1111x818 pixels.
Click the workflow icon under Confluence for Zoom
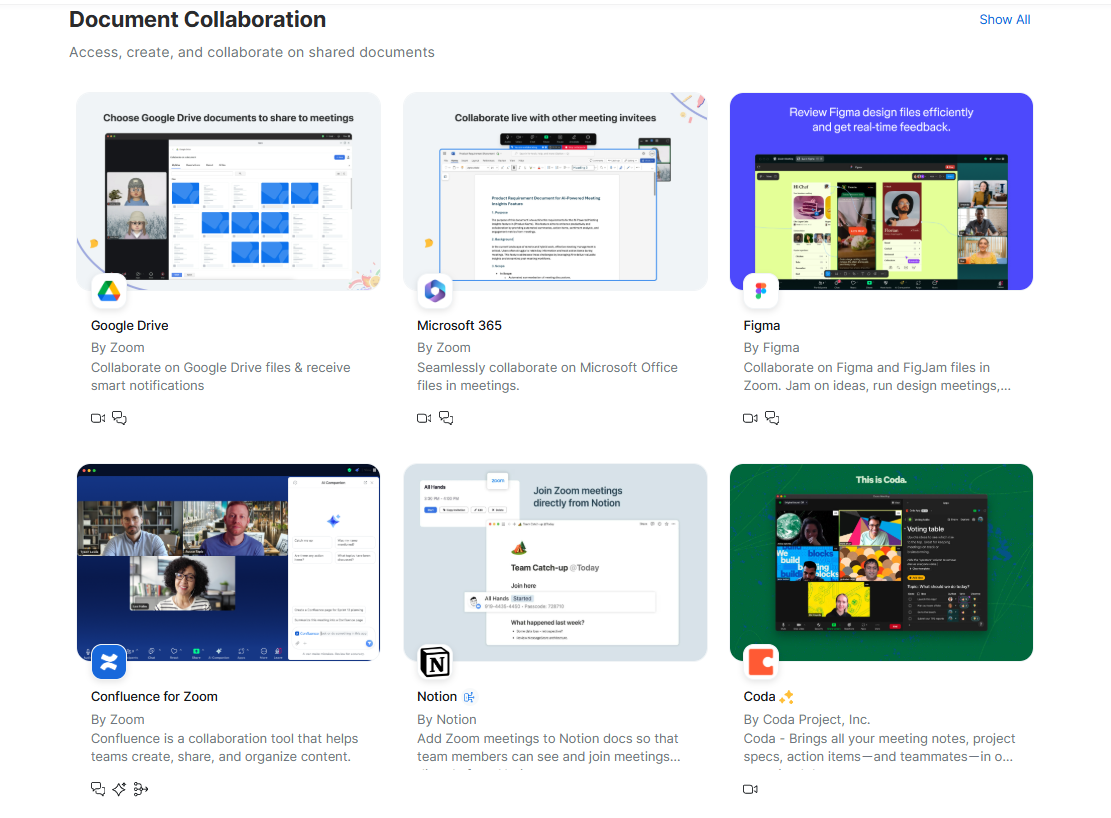coord(141,789)
